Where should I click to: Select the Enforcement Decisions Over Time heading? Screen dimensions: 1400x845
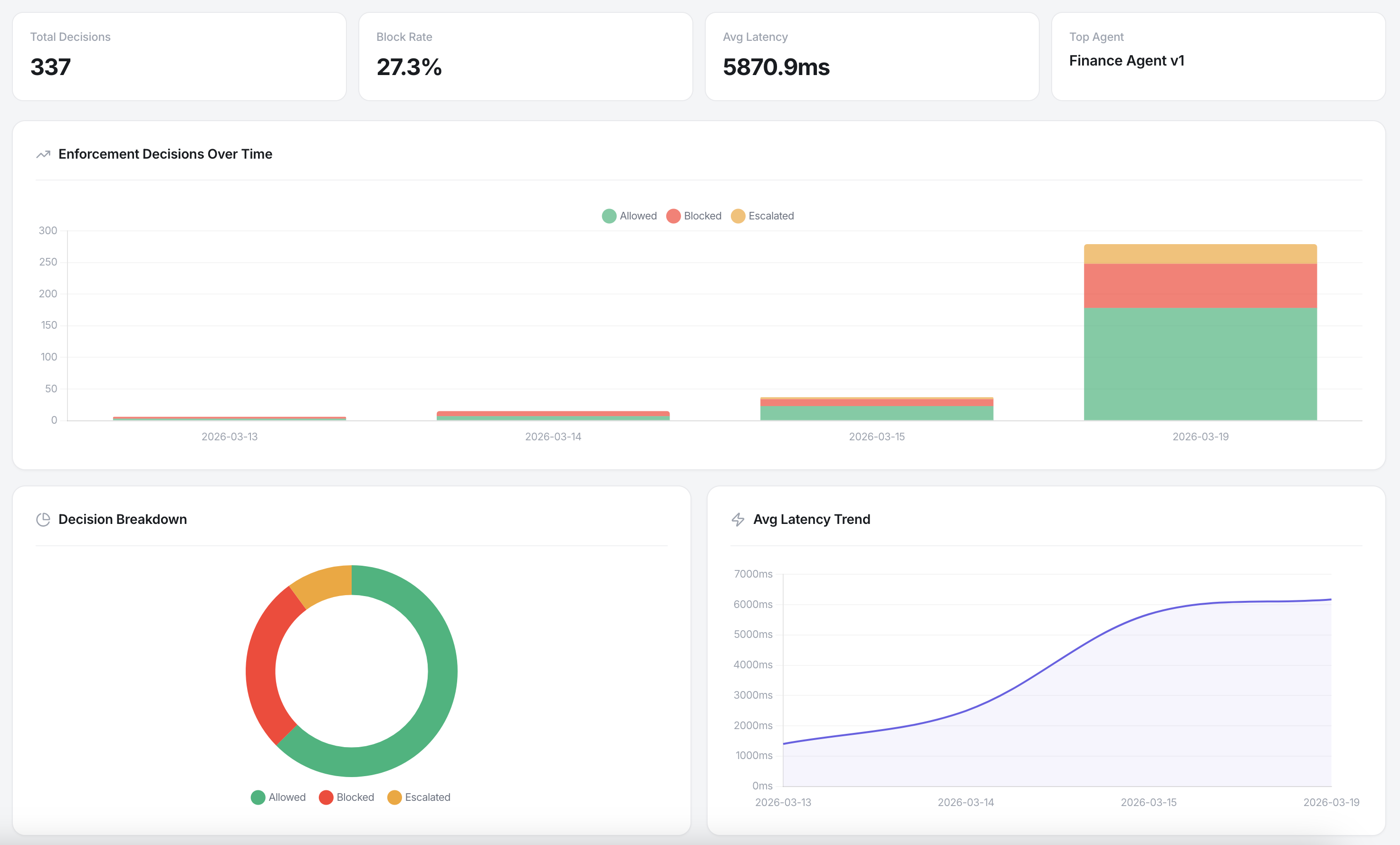coord(165,154)
